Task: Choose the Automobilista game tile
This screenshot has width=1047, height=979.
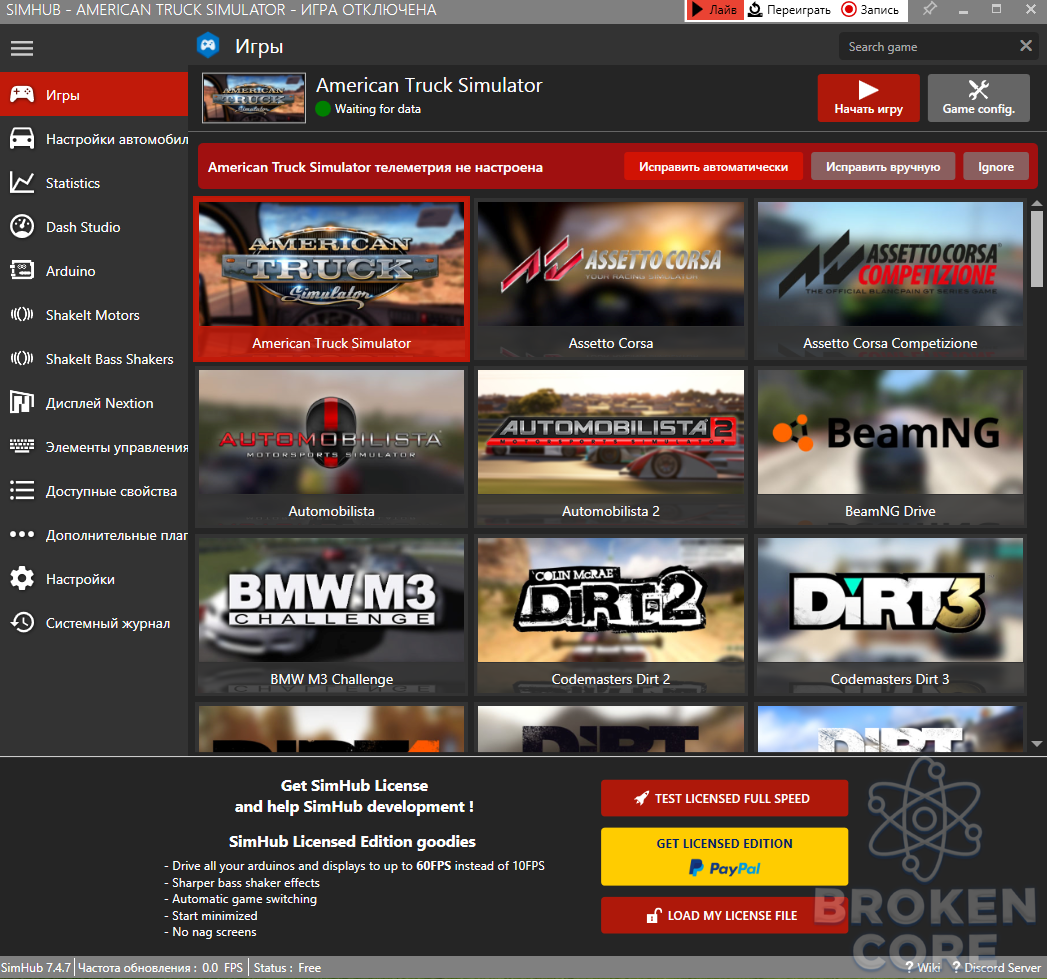Action: pyautogui.click(x=331, y=447)
